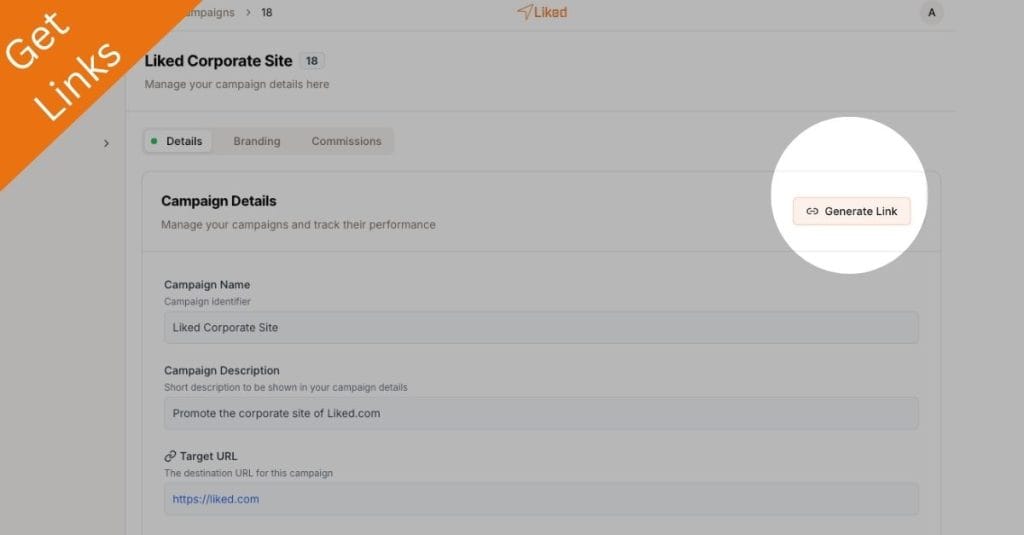
Task: Click the breadcrumb chevron separator before 18
Action: coord(246,13)
